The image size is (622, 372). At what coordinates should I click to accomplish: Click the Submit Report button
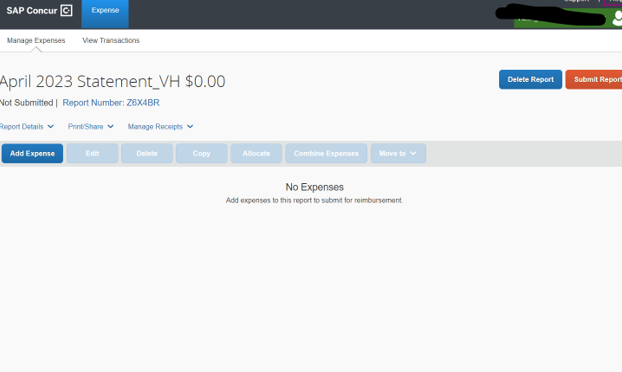click(x=594, y=80)
